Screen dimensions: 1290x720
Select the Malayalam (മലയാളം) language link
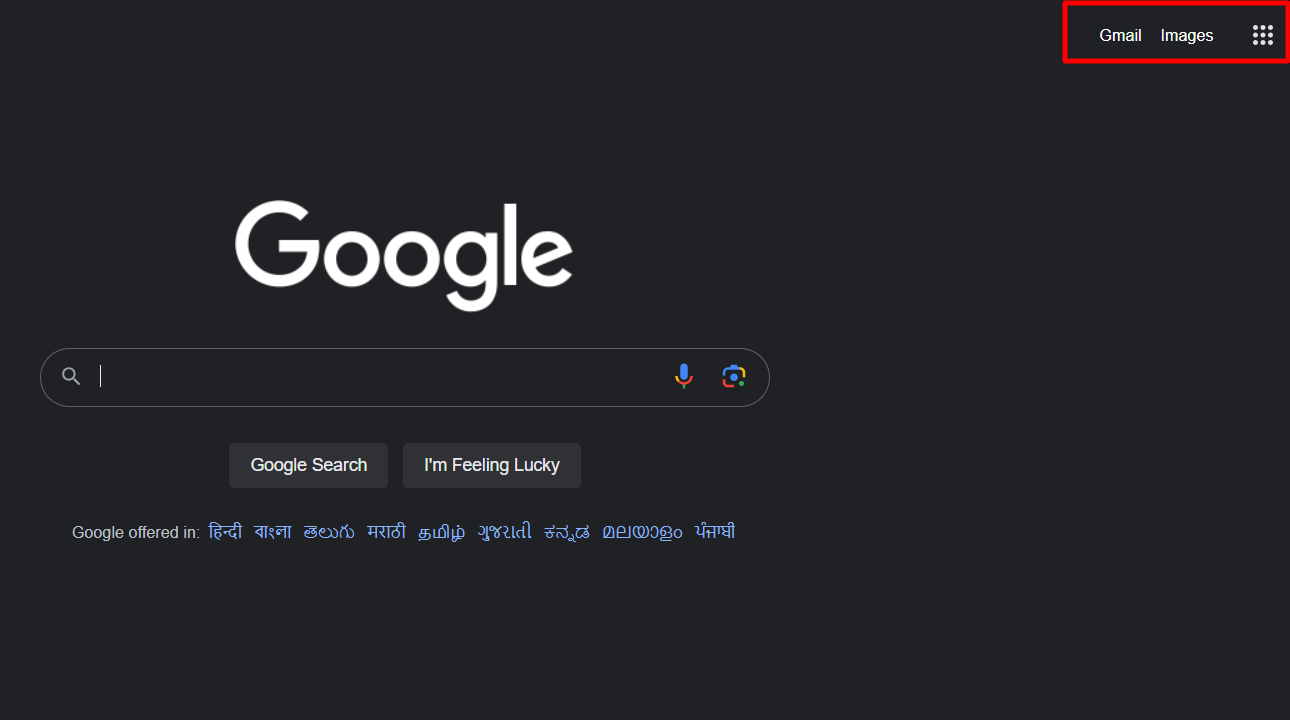[x=642, y=532]
